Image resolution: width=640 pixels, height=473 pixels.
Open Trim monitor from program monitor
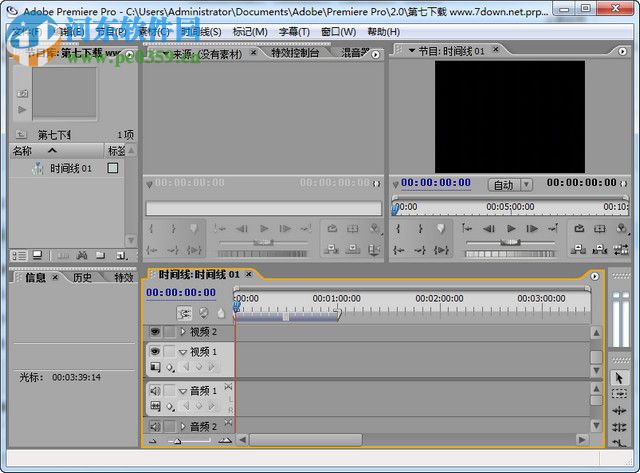click(x=621, y=249)
